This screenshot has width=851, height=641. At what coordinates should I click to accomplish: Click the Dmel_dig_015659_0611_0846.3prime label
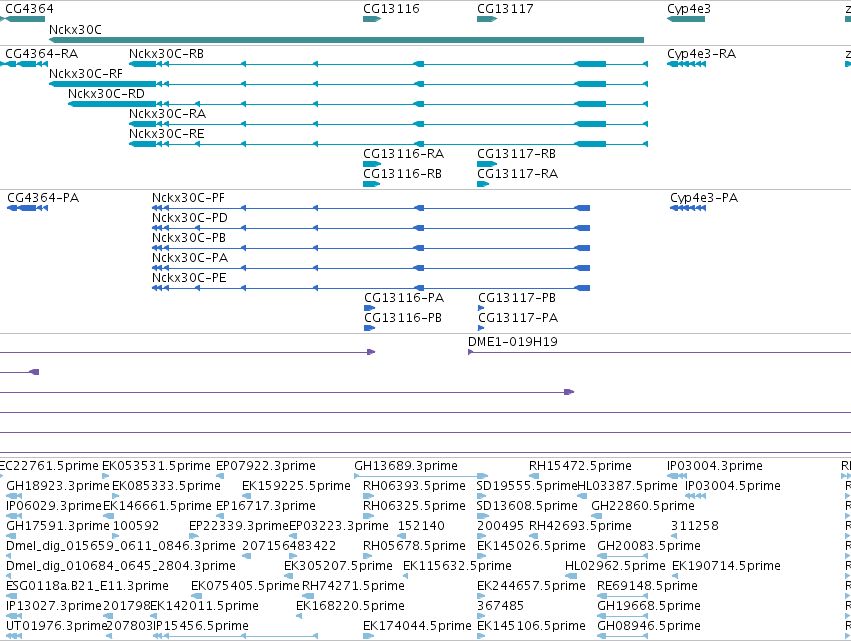(x=121, y=547)
